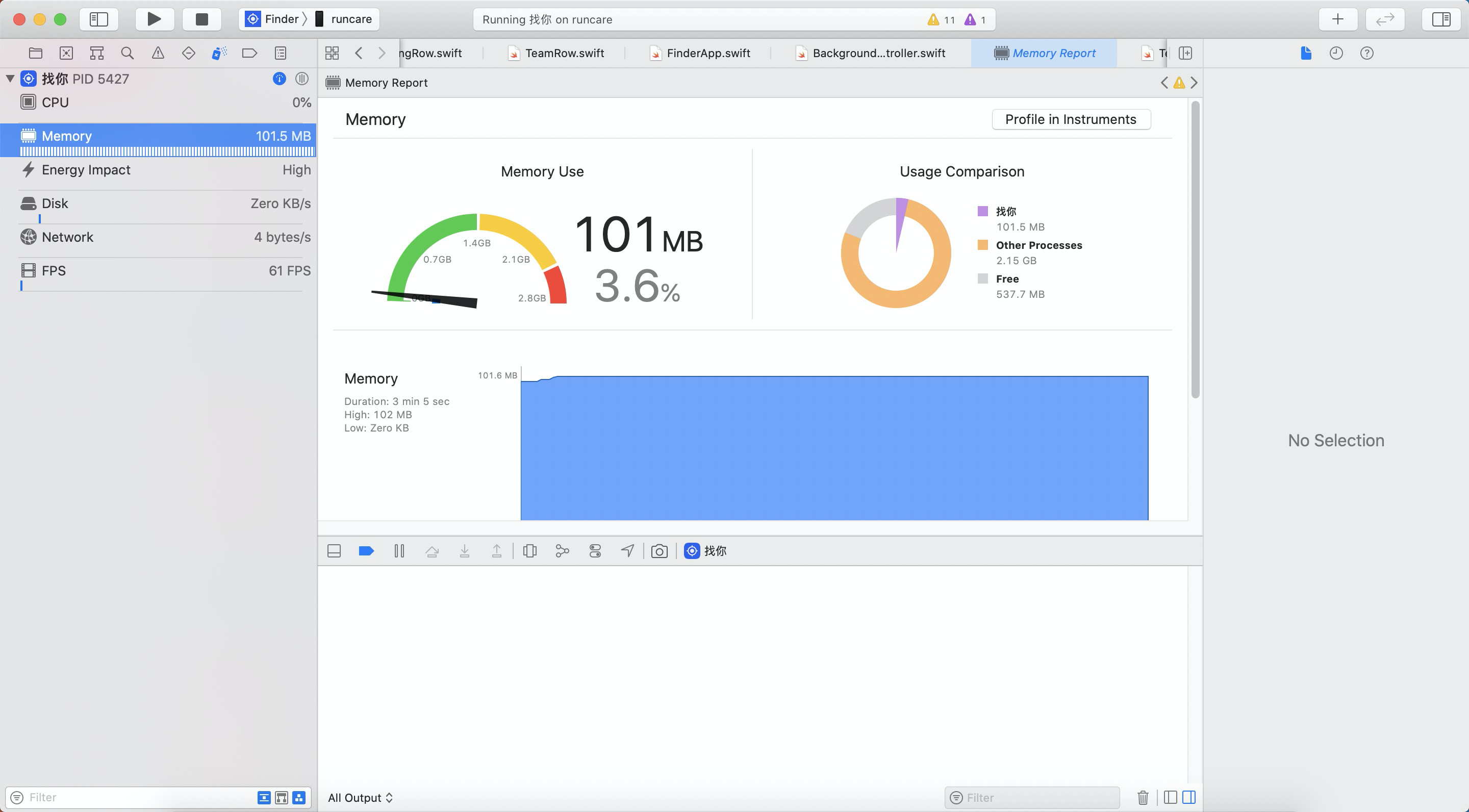Pause program execution in debug bar
Image resolution: width=1469 pixels, height=812 pixels.
click(399, 551)
